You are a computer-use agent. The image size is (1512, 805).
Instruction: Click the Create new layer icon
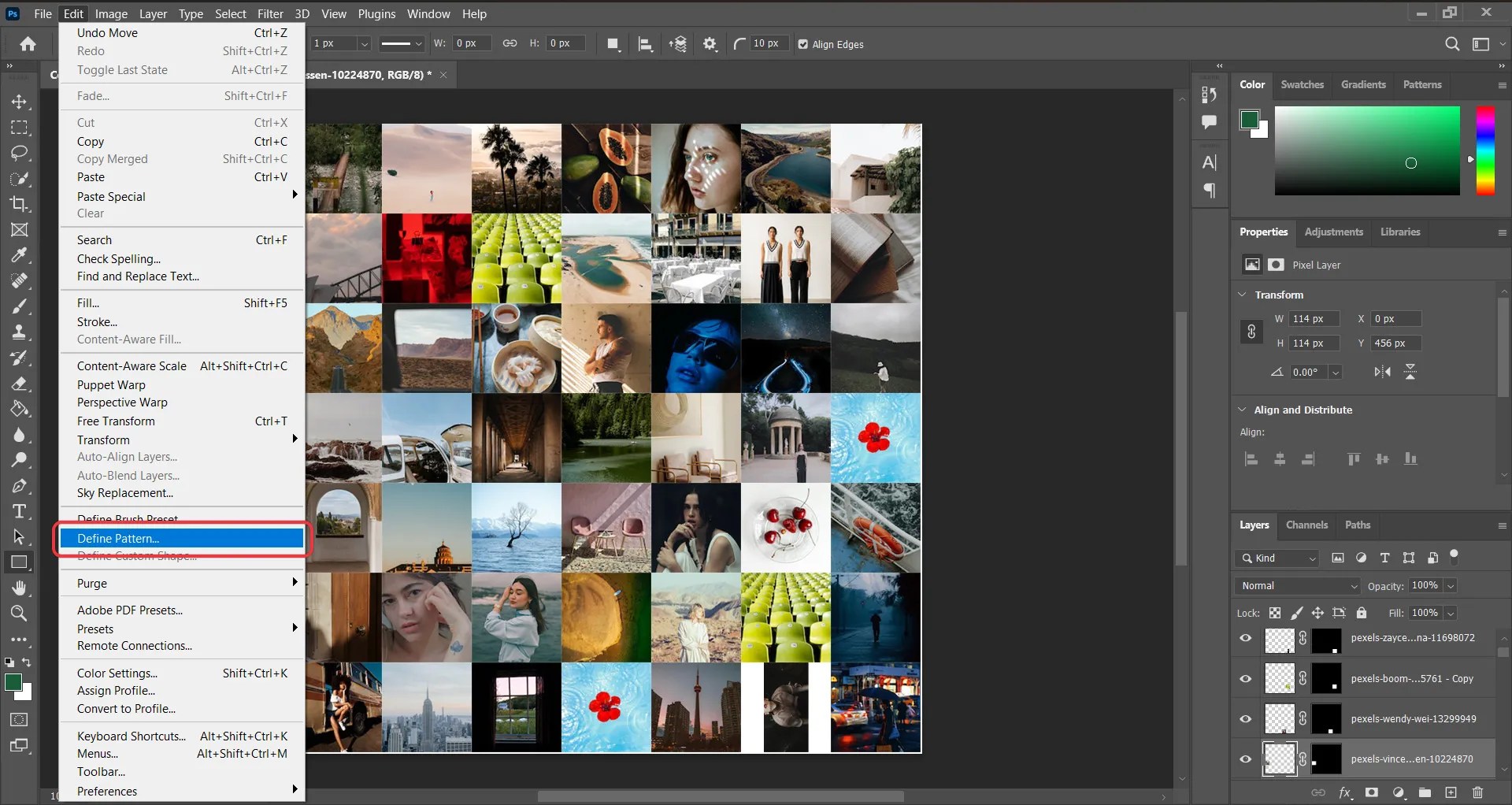click(x=1451, y=793)
